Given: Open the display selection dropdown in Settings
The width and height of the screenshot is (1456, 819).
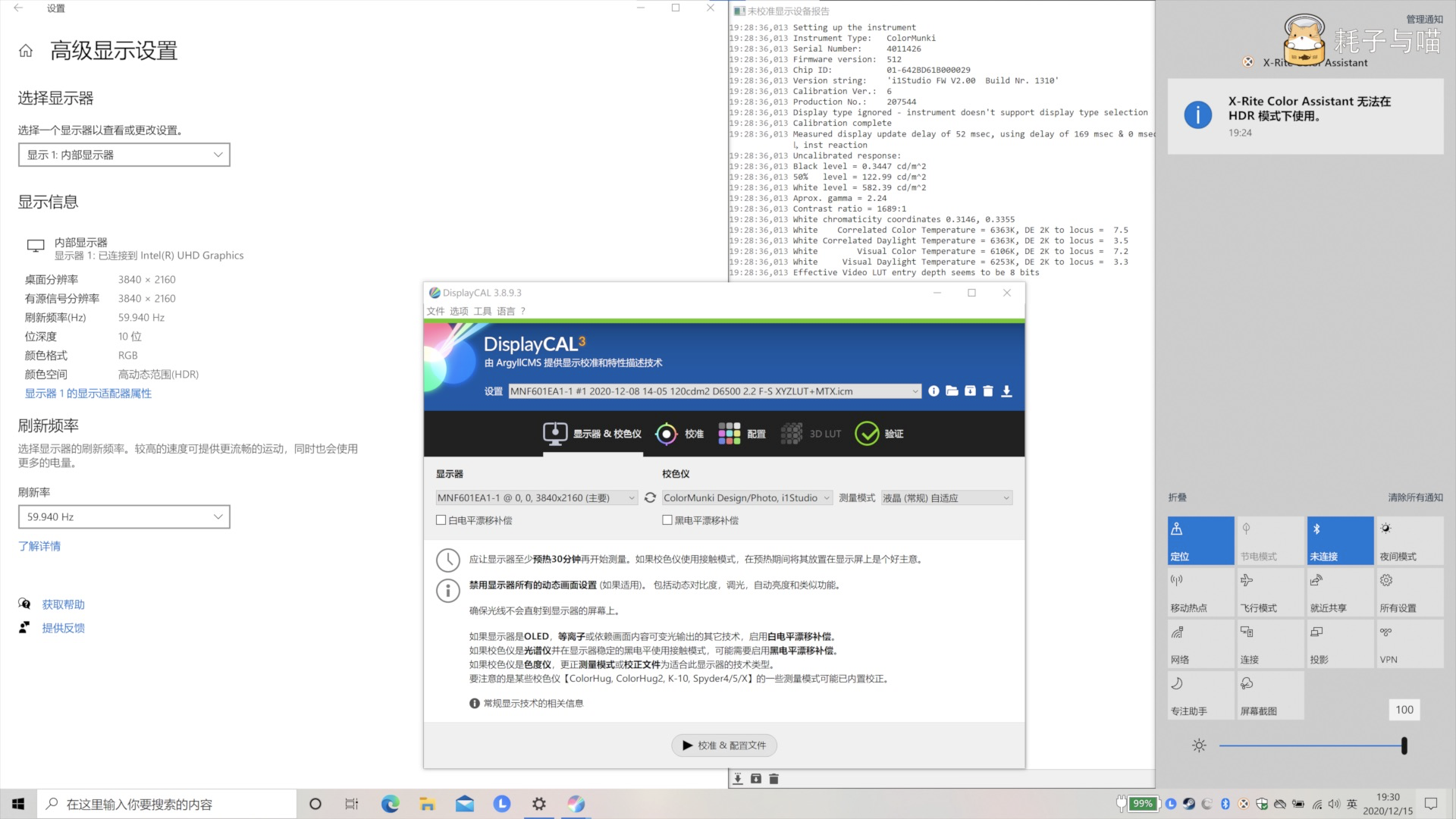Looking at the screenshot, I should [x=124, y=155].
